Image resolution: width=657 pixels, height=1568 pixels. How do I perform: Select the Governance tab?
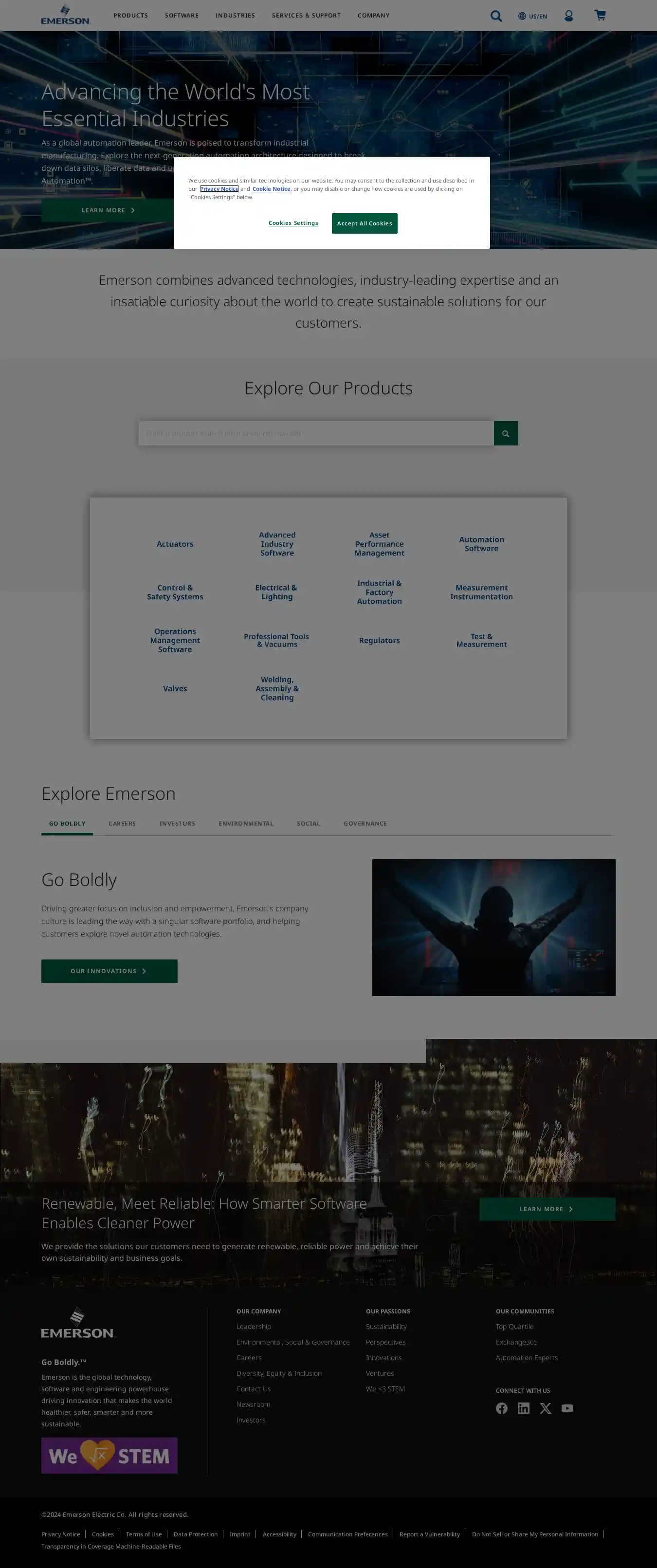365,824
